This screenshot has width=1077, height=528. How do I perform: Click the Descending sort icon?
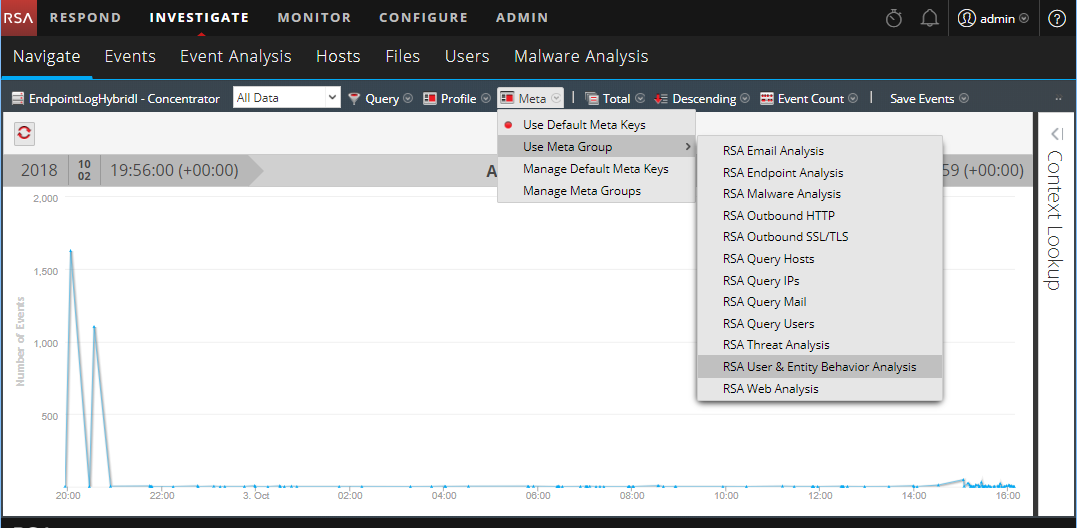[661, 99]
